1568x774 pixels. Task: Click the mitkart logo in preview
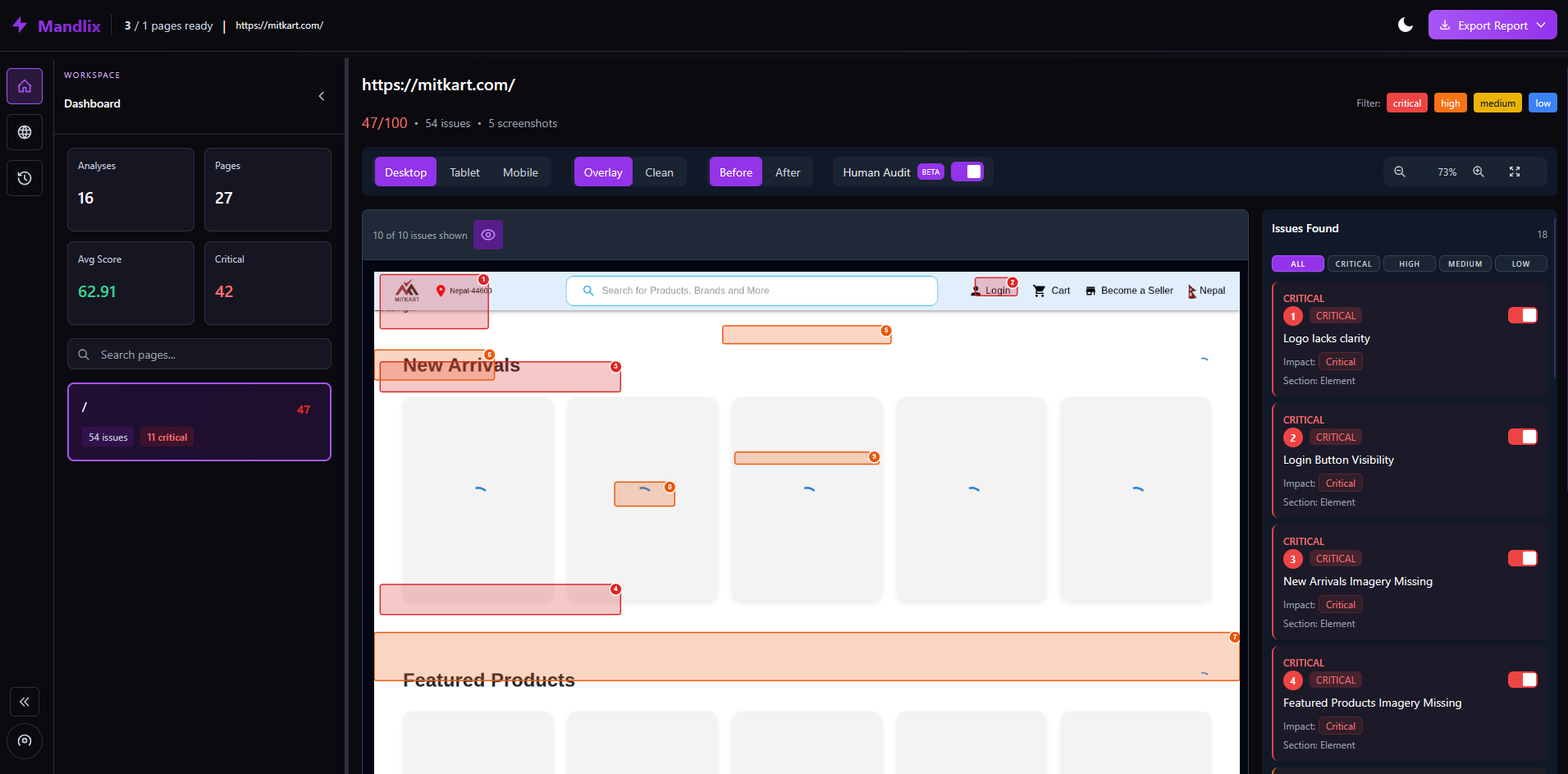coord(407,291)
